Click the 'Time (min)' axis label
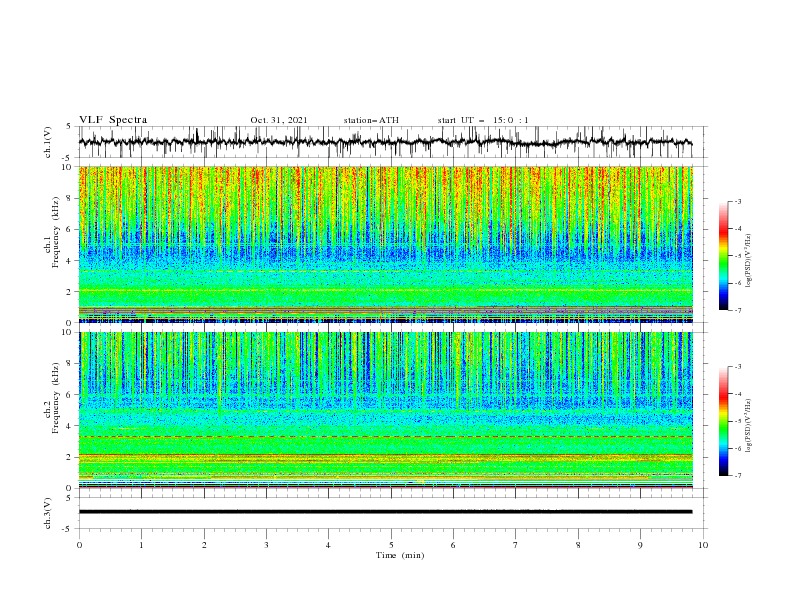792x612 pixels. click(400, 555)
